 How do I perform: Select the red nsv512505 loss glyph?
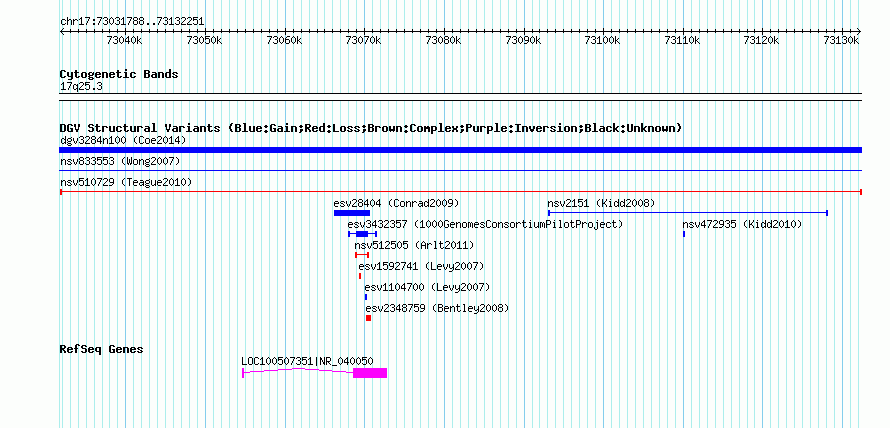(362, 255)
